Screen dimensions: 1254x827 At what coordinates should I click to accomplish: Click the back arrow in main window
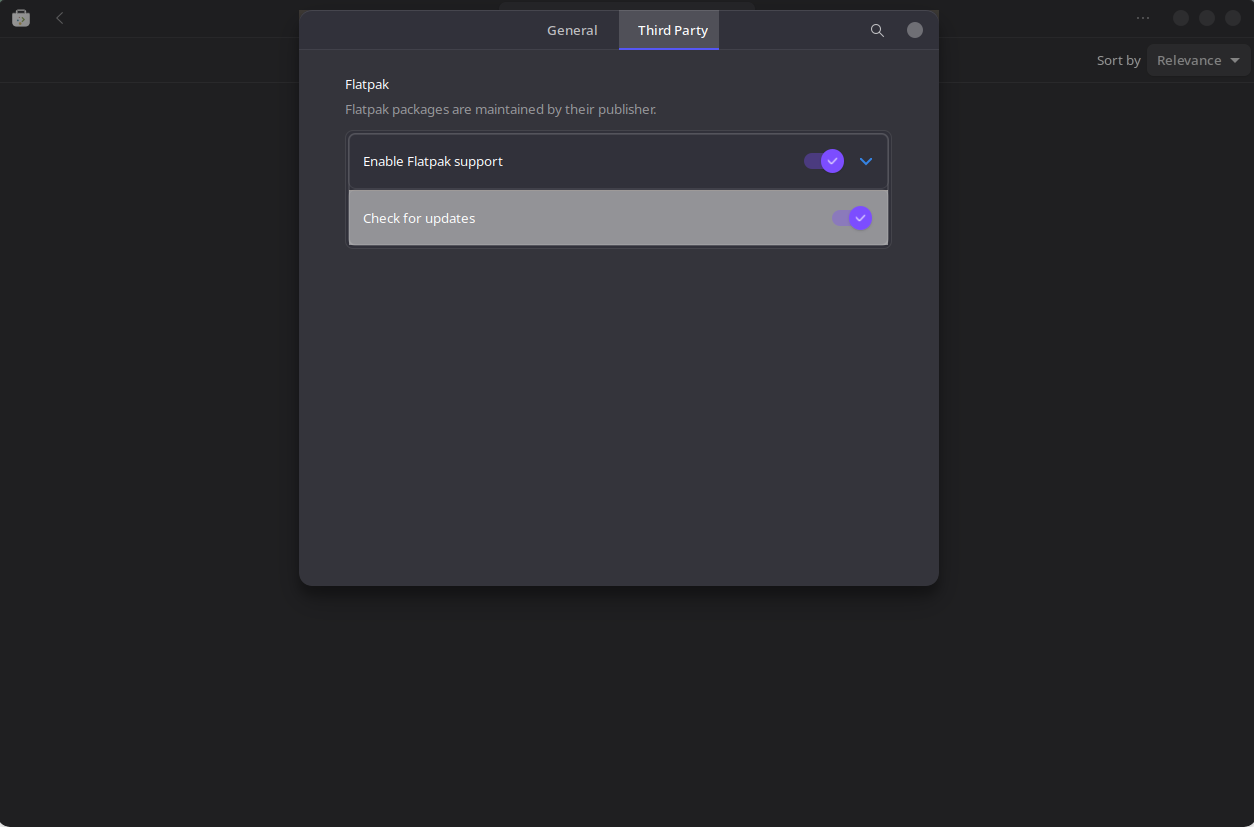click(60, 18)
